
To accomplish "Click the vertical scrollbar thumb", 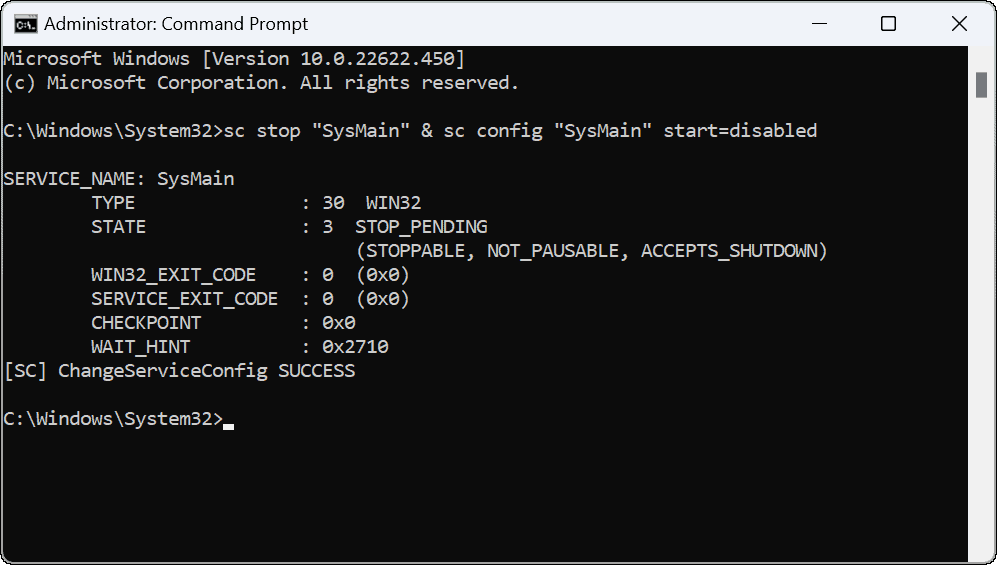I will (982, 85).
